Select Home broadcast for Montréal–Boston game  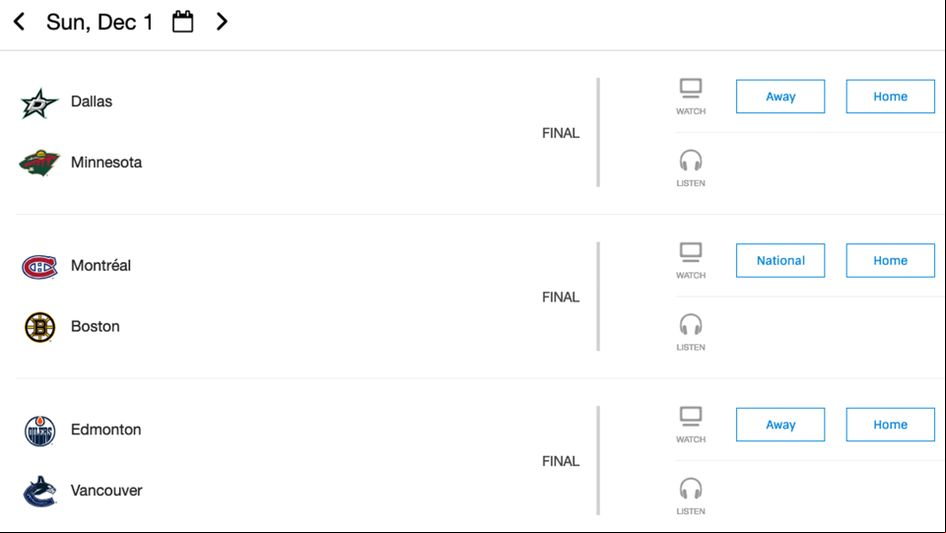(890, 261)
